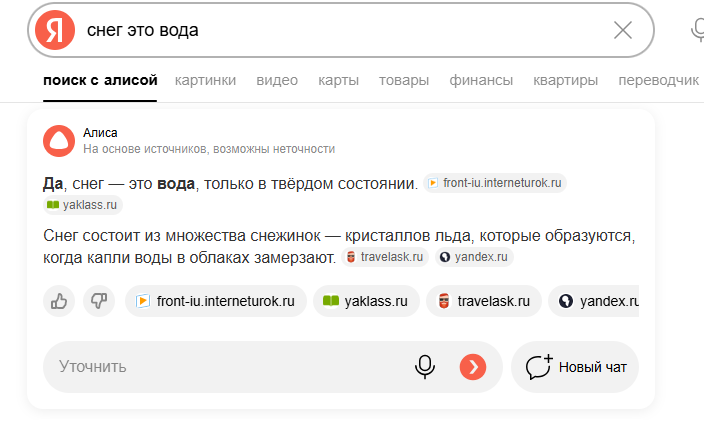704x433 pixels.
Task: Click microphone in the Уточнить field
Action: (425, 366)
